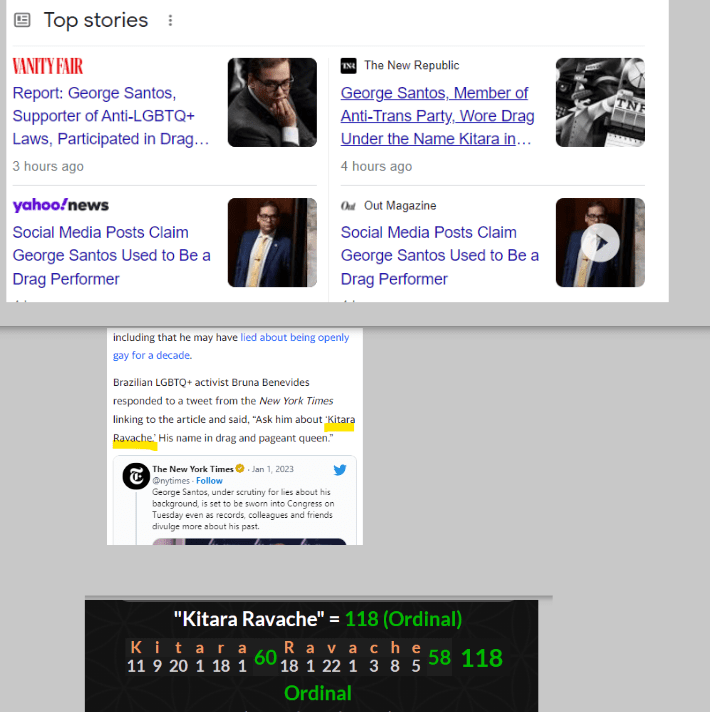Image resolution: width=710 pixels, height=712 pixels.
Task: Open the Vanity Fair story thumbnail
Action: point(272,102)
